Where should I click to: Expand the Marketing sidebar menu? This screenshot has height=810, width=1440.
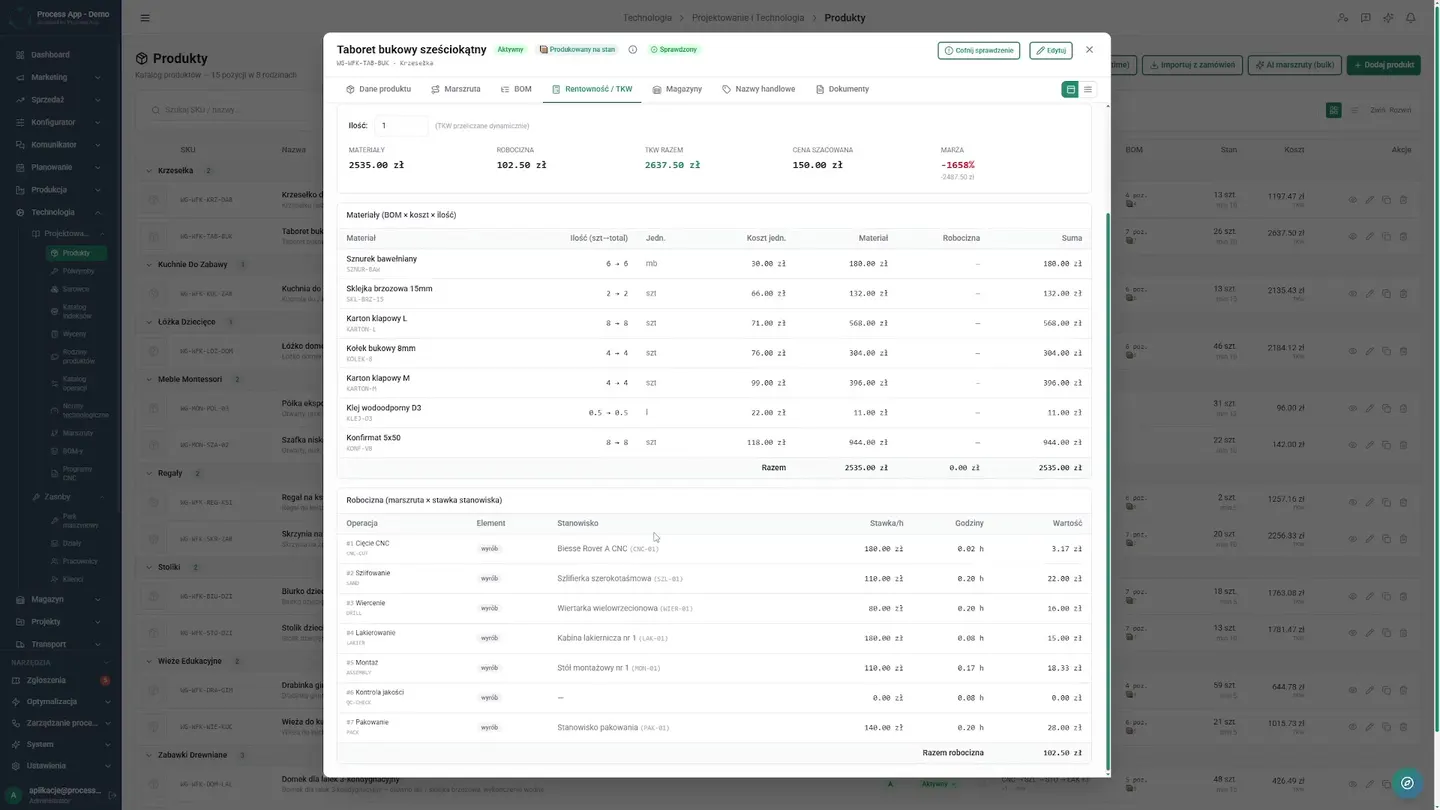point(60,77)
